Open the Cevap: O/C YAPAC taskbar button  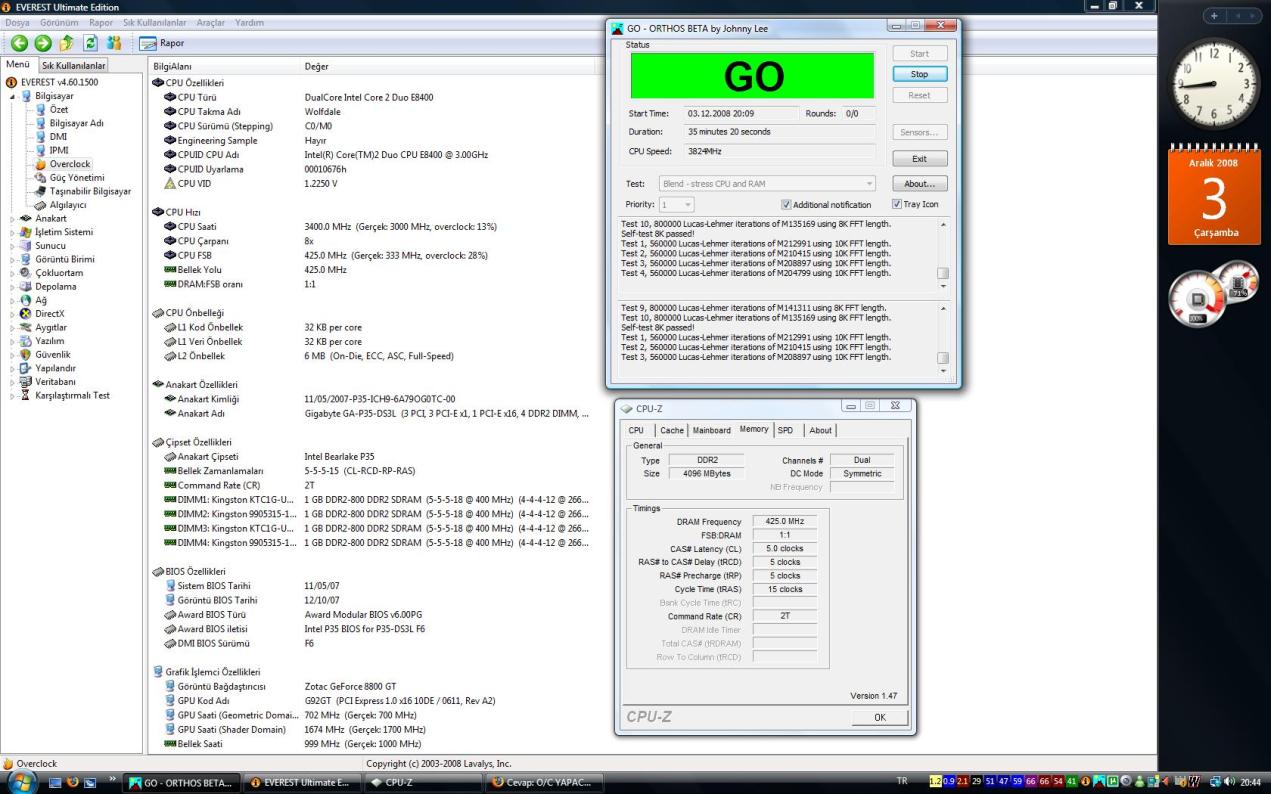(543, 782)
